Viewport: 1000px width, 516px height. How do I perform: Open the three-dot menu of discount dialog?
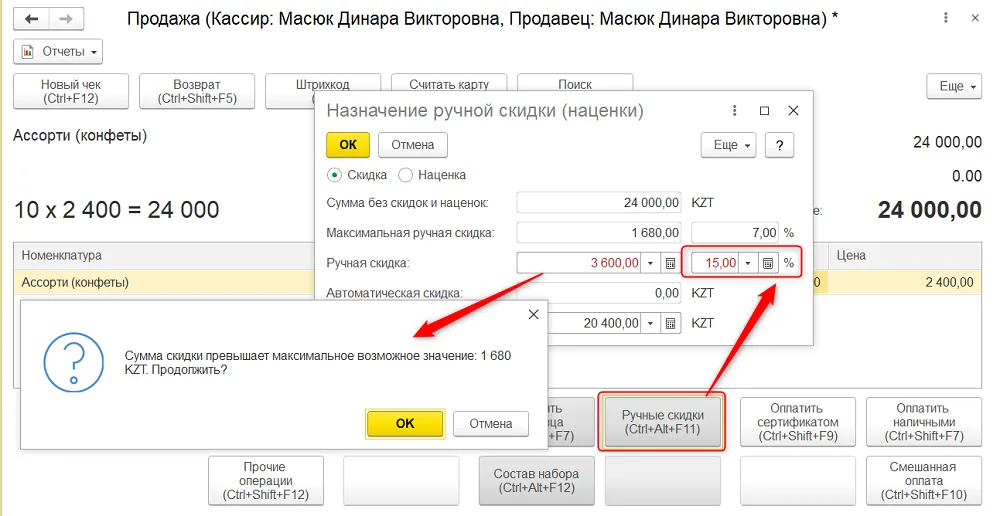click(x=735, y=110)
